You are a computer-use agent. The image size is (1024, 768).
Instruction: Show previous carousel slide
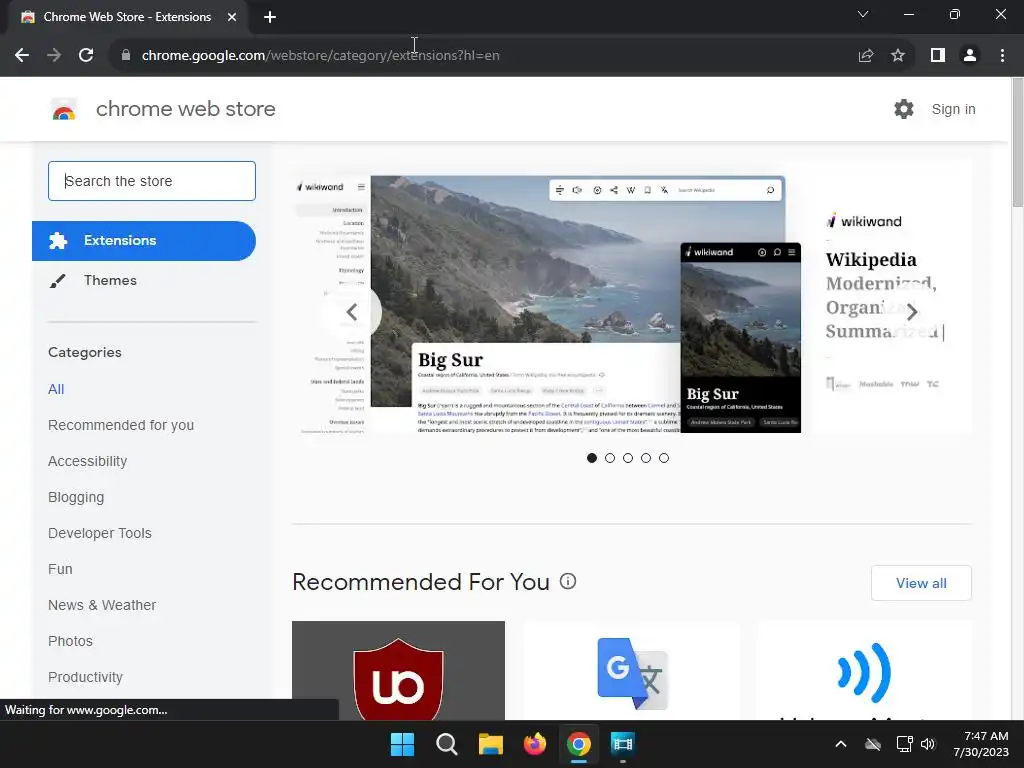click(x=352, y=312)
